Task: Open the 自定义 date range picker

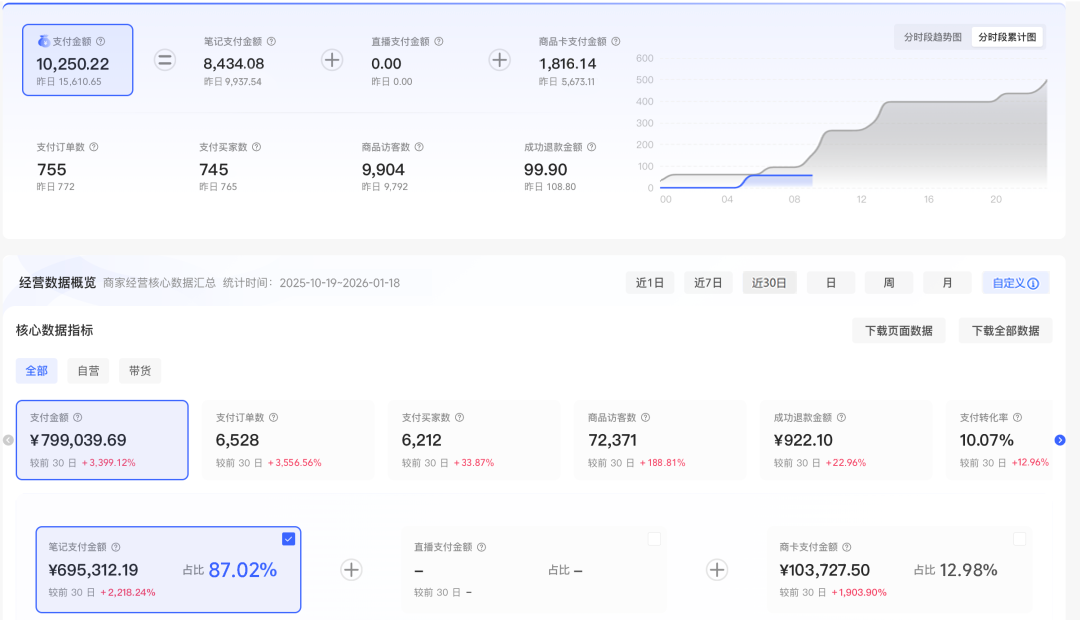Action: (x=1015, y=283)
